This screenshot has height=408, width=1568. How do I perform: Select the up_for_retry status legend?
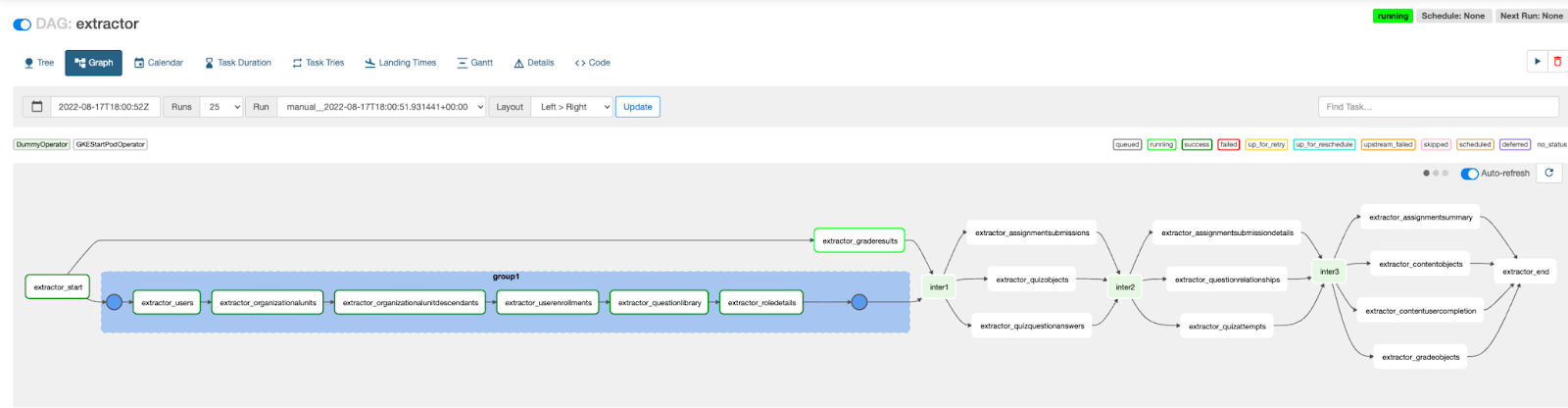[x=1266, y=144]
